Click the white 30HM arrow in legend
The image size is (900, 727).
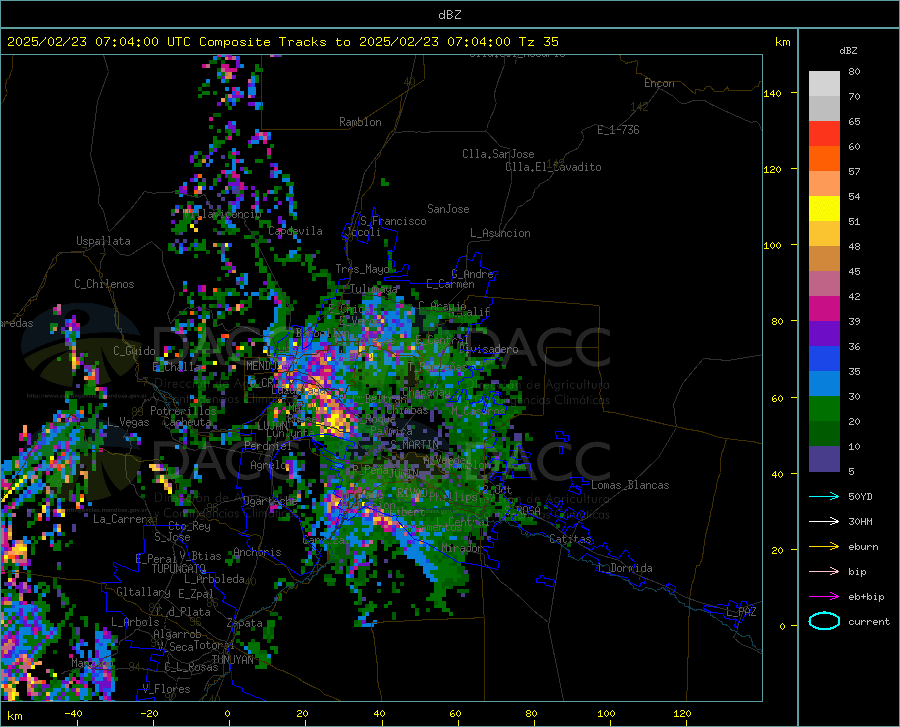tap(824, 521)
